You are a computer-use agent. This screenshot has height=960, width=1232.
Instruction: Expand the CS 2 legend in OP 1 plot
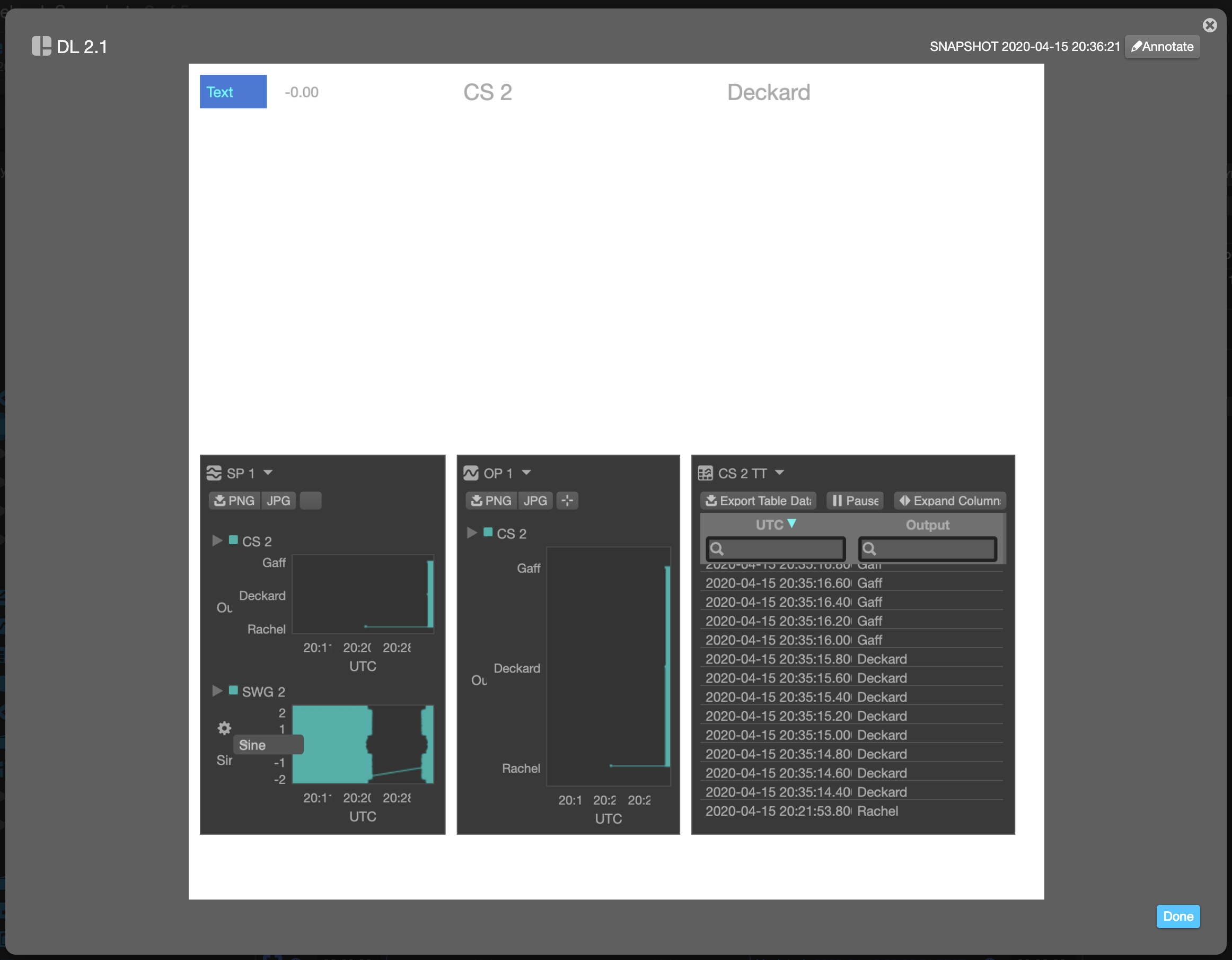click(x=472, y=533)
